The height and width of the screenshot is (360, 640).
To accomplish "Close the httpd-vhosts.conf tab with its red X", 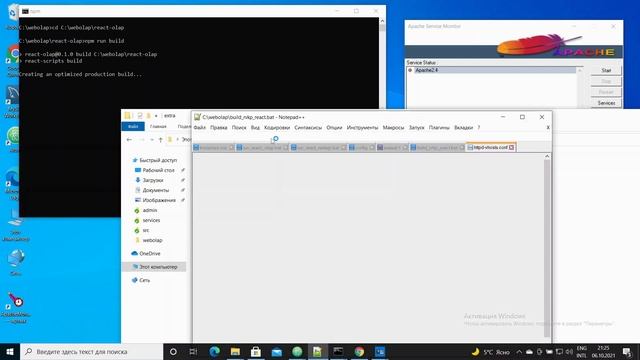I will point(511,147).
